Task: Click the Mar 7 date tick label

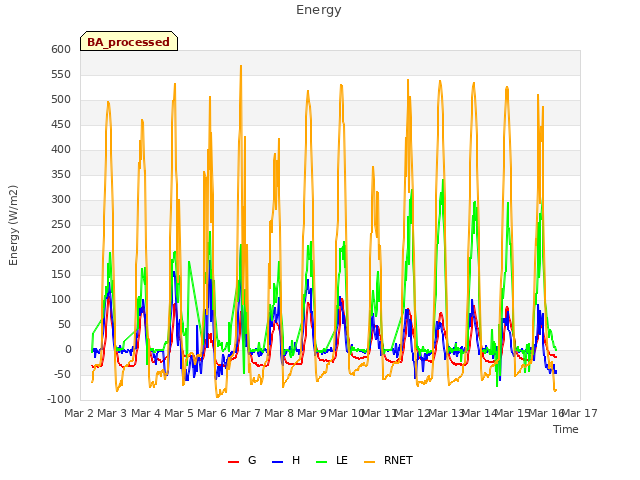Action: pos(246,413)
